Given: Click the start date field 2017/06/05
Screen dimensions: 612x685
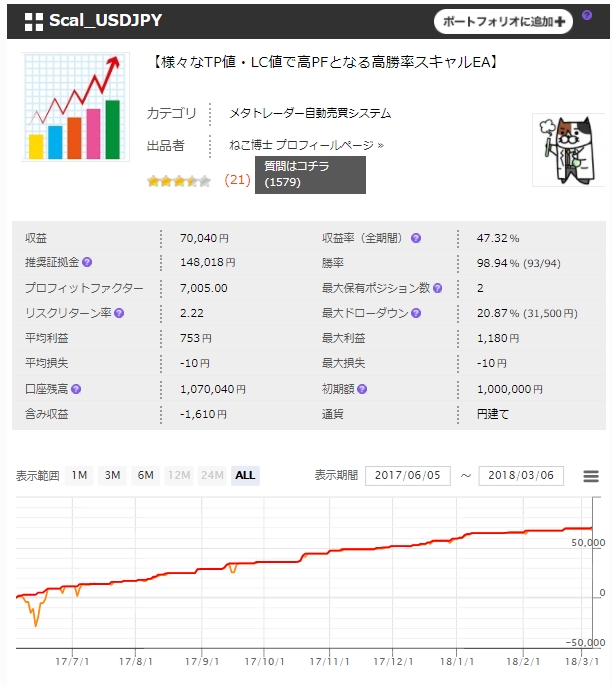Looking at the screenshot, I should pyautogui.click(x=408, y=476).
